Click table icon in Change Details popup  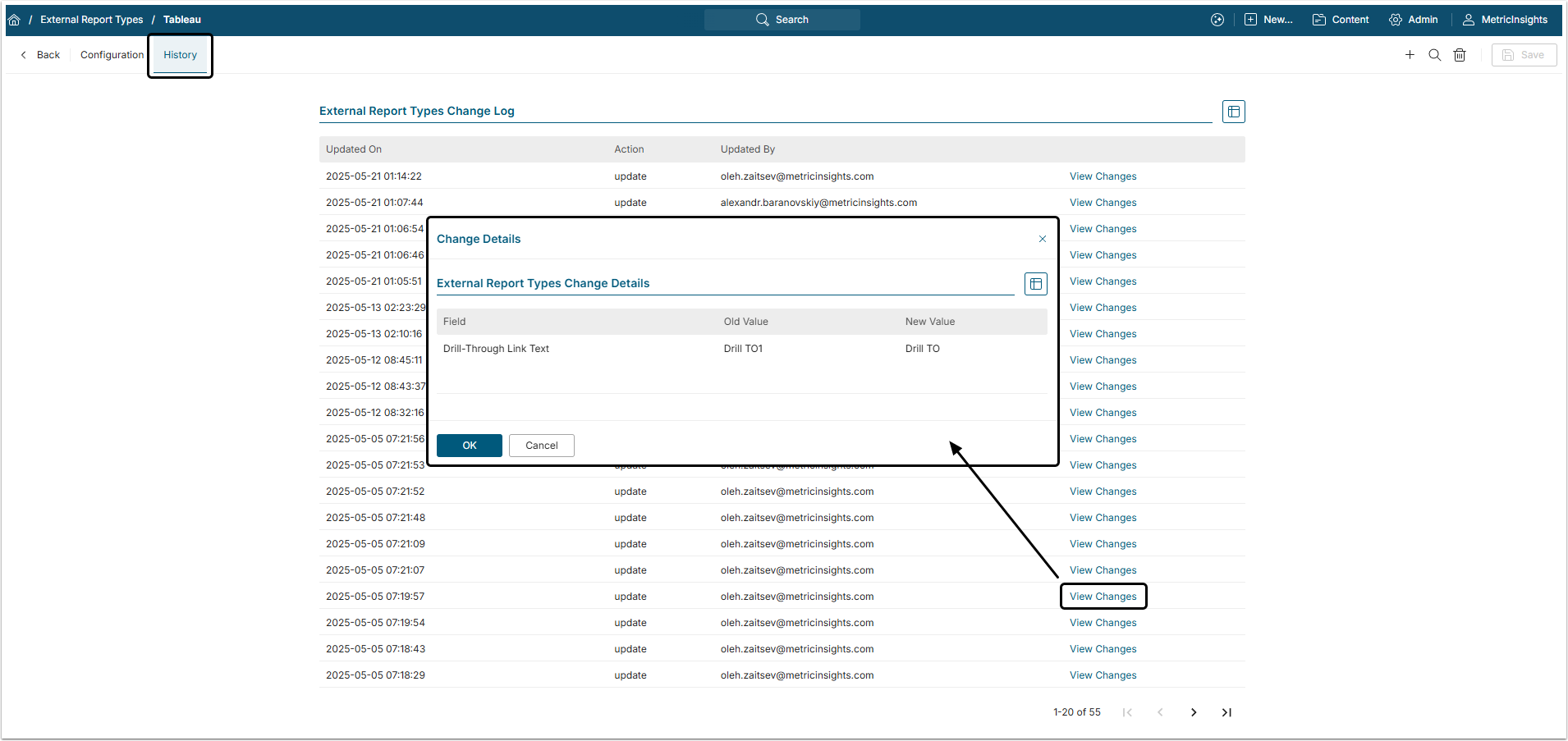point(1036,284)
